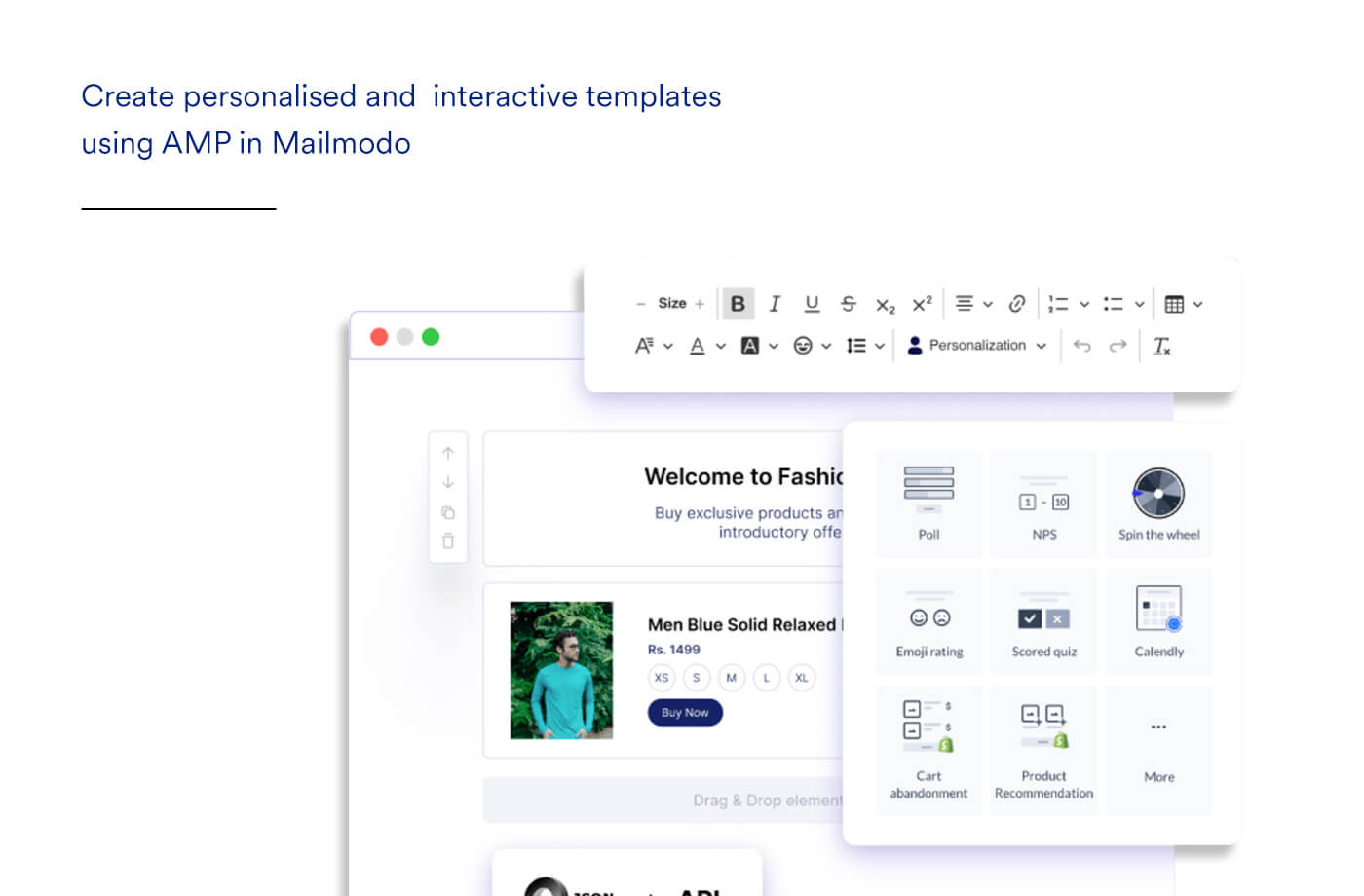Select size S option

coord(697,678)
